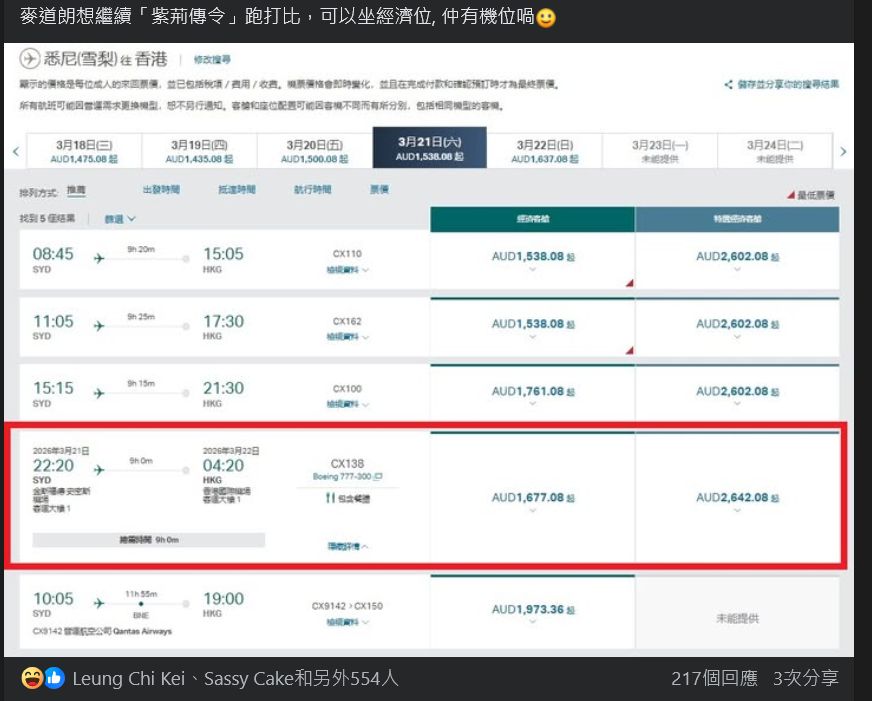Click the next dates right arrow
872x701 pixels.
click(x=843, y=151)
